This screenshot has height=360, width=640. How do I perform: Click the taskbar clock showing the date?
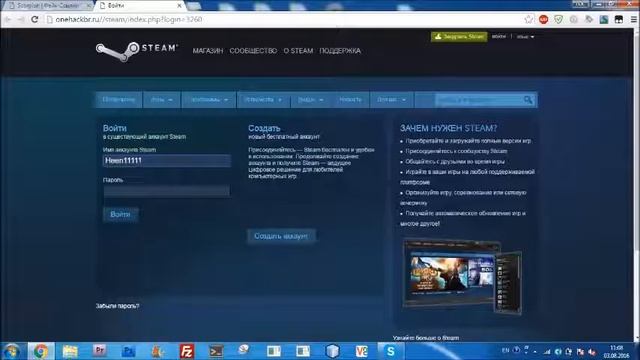616,351
